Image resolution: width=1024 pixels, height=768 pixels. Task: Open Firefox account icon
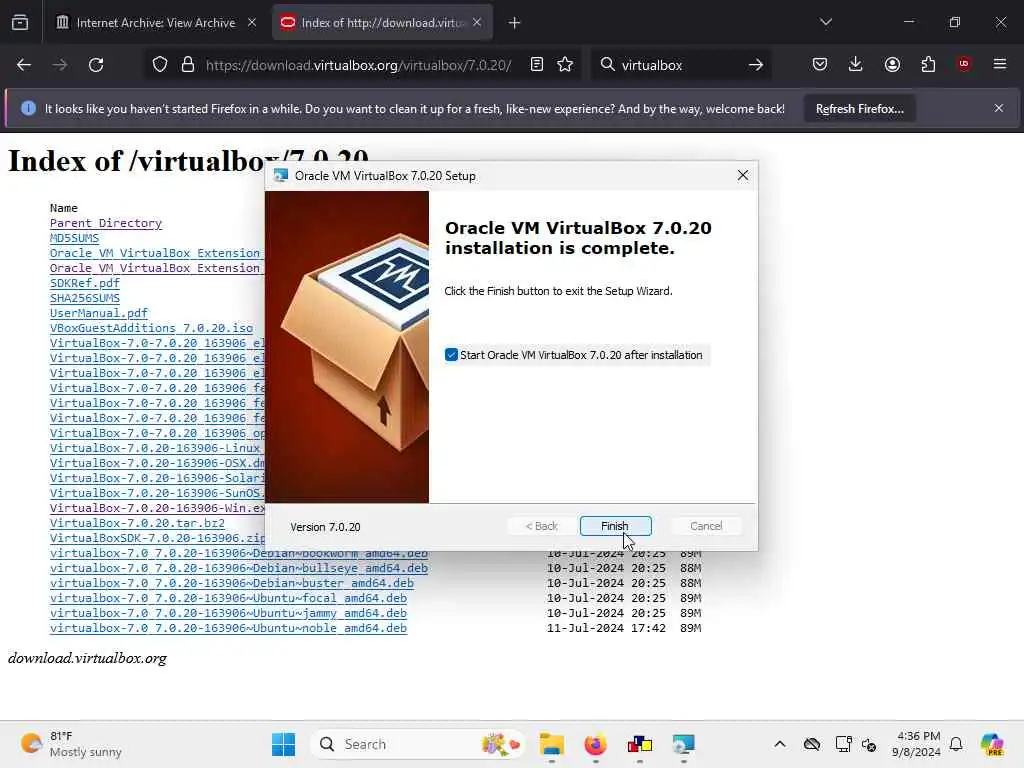click(x=892, y=64)
